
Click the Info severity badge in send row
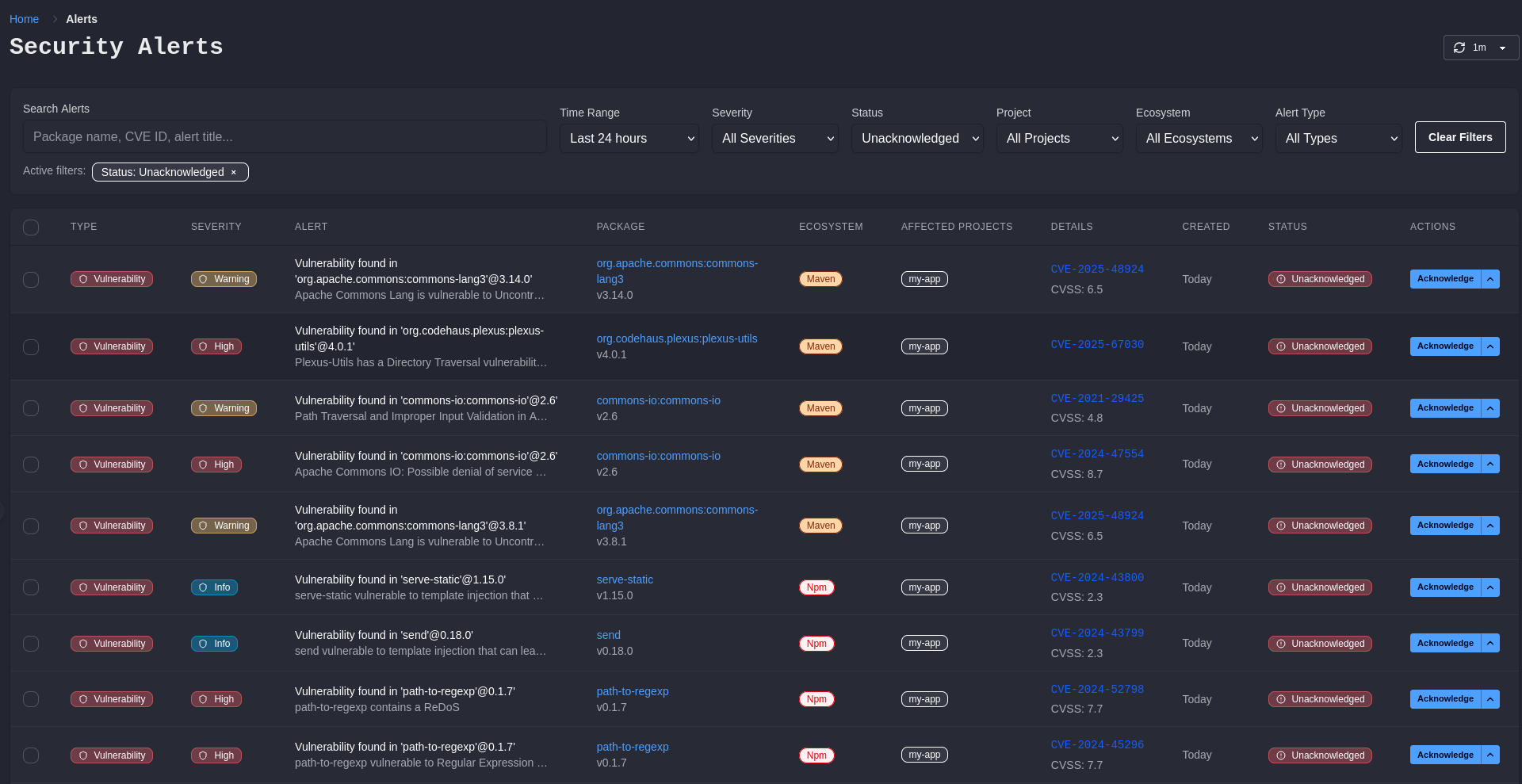click(214, 644)
